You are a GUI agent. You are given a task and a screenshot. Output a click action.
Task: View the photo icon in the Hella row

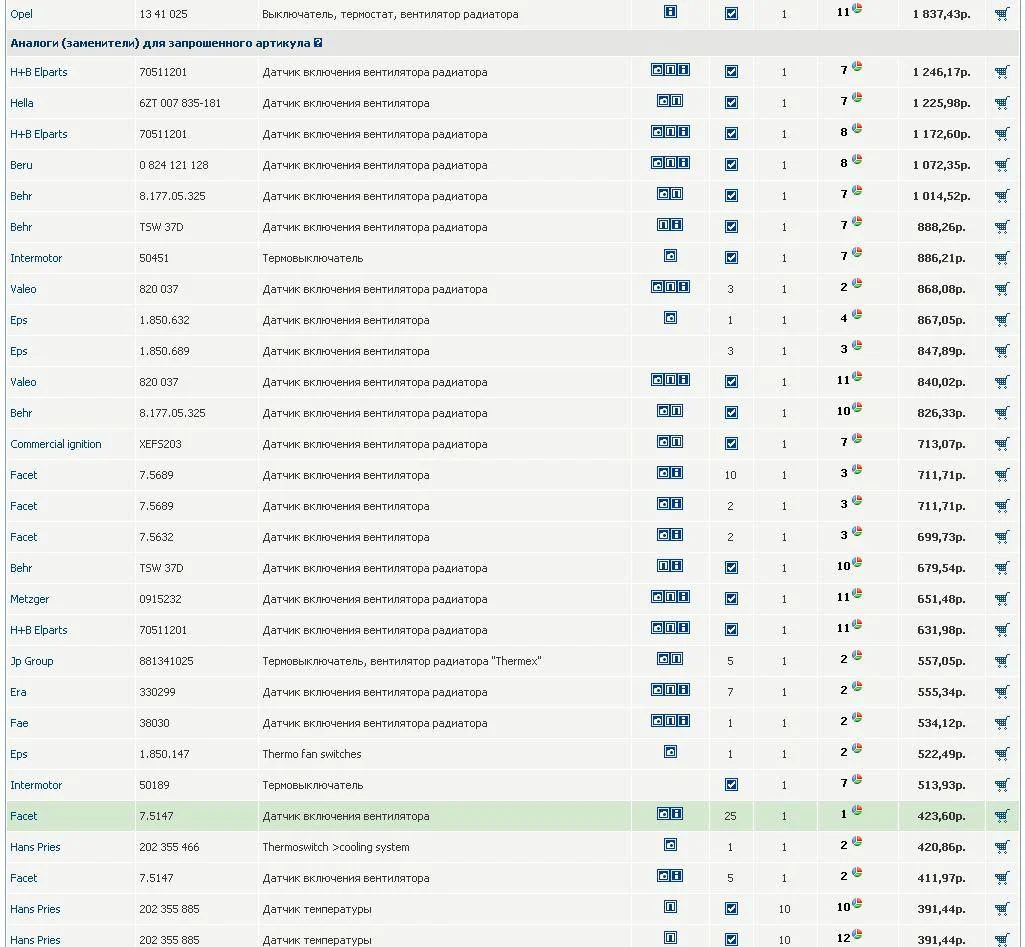click(x=664, y=101)
